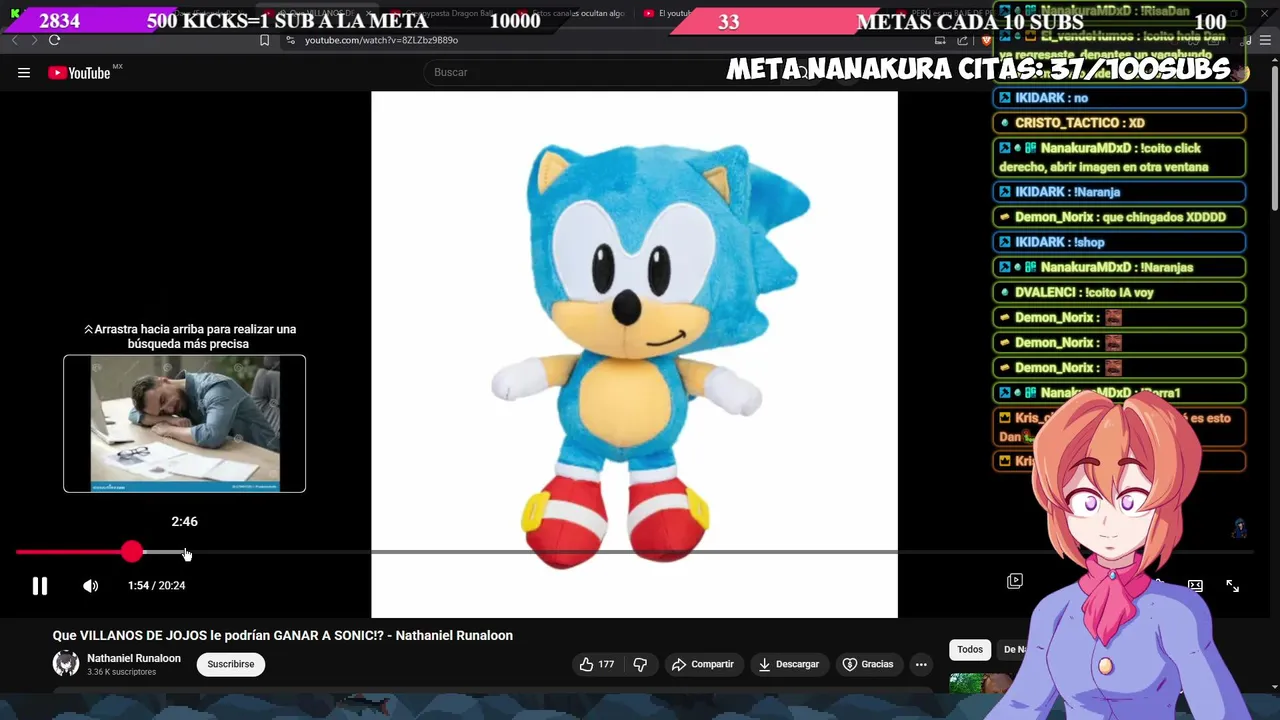The width and height of the screenshot is (1280, 720).
Task: Dislike the video with the thumbs-down icon
Action: click(x=641, y=664)
